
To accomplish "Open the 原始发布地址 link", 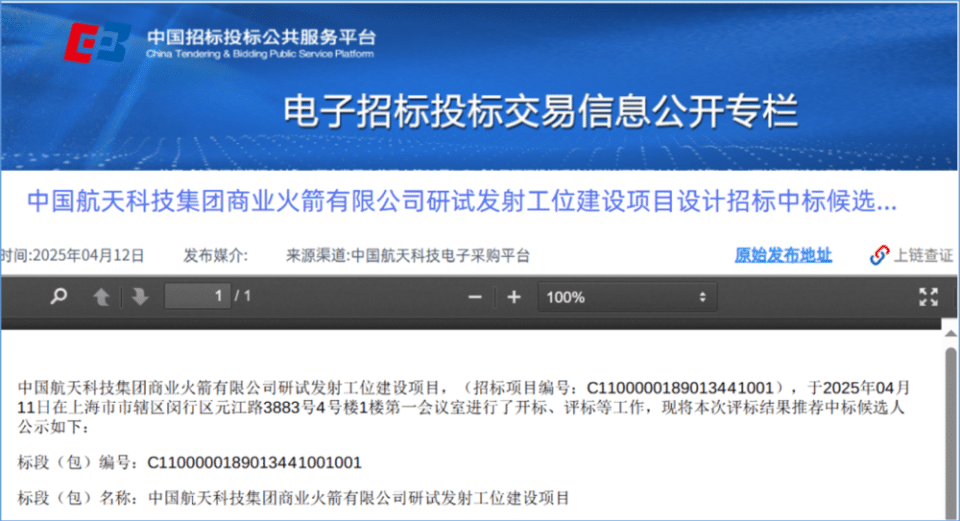I will [x=783, y=255].
